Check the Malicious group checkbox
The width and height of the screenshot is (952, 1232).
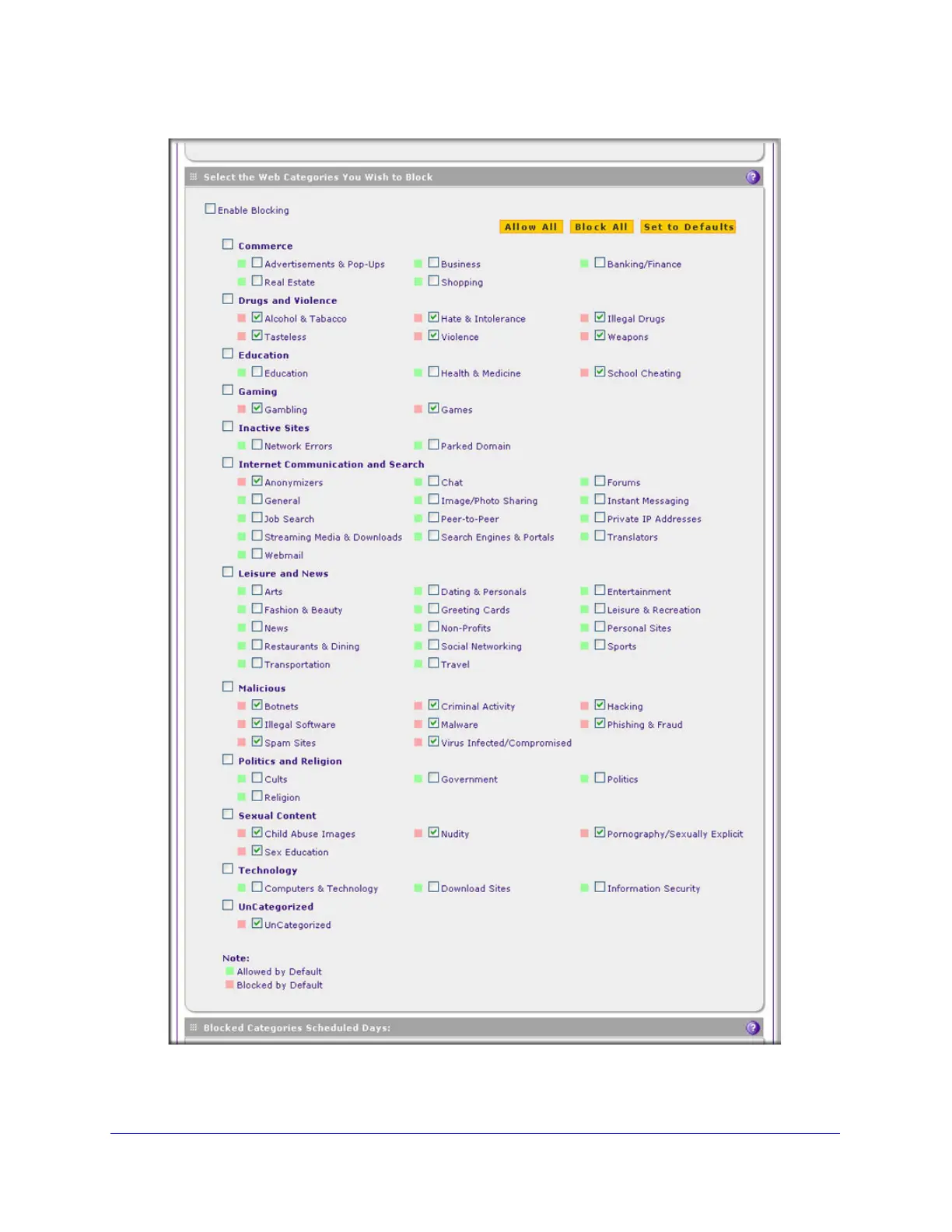tap(228, 687)
